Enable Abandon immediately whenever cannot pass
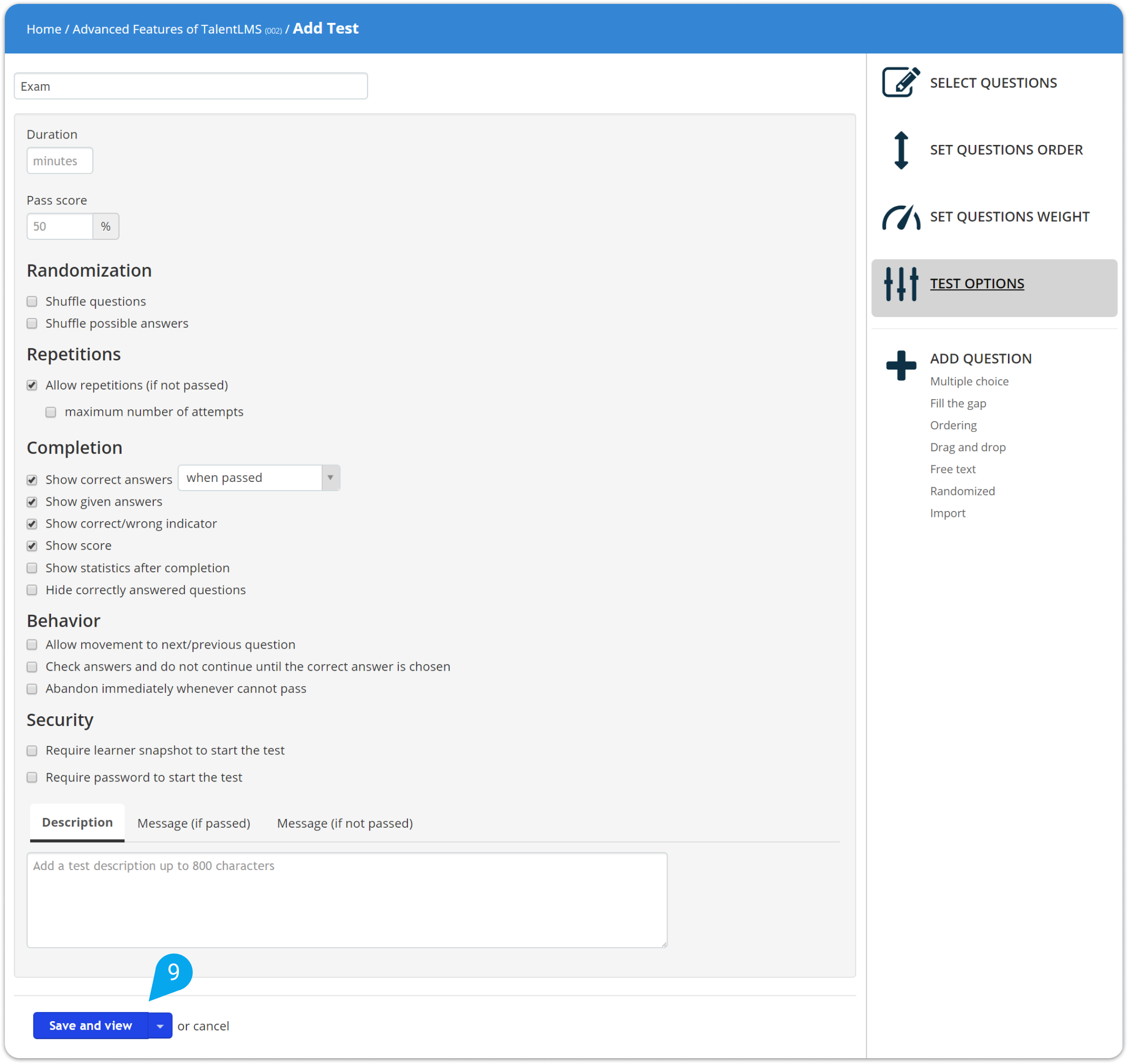The image size is (1128, 1064). pyautogui.click(x=33, y=689)
